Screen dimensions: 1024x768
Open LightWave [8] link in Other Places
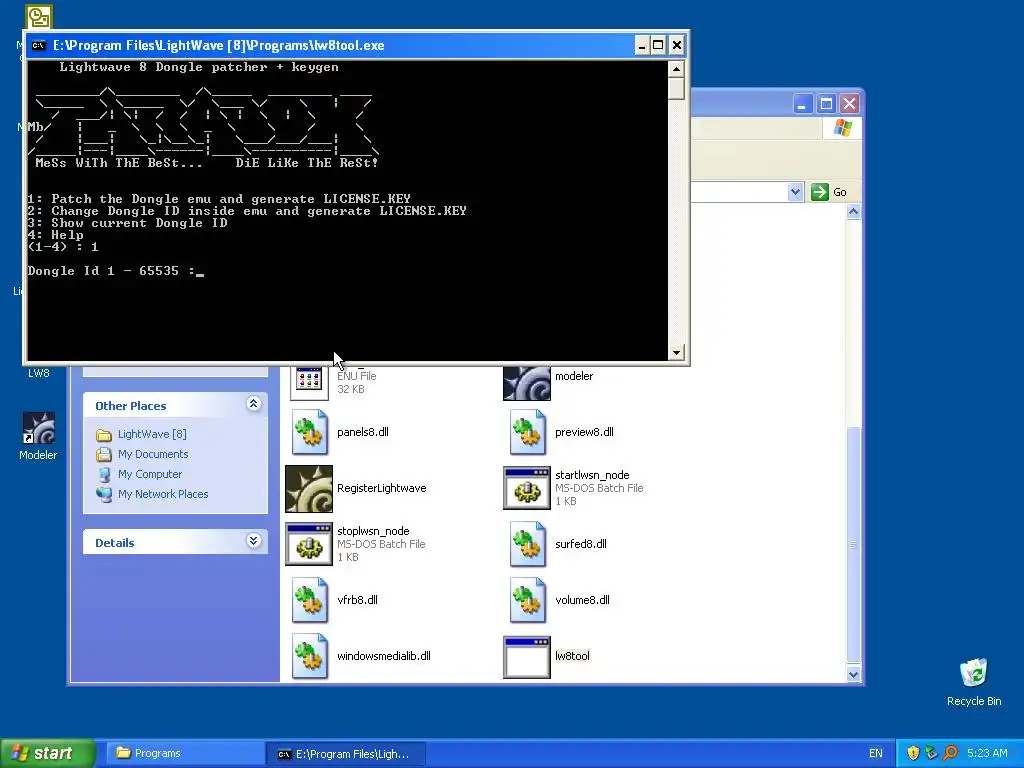tap(152, 434)
